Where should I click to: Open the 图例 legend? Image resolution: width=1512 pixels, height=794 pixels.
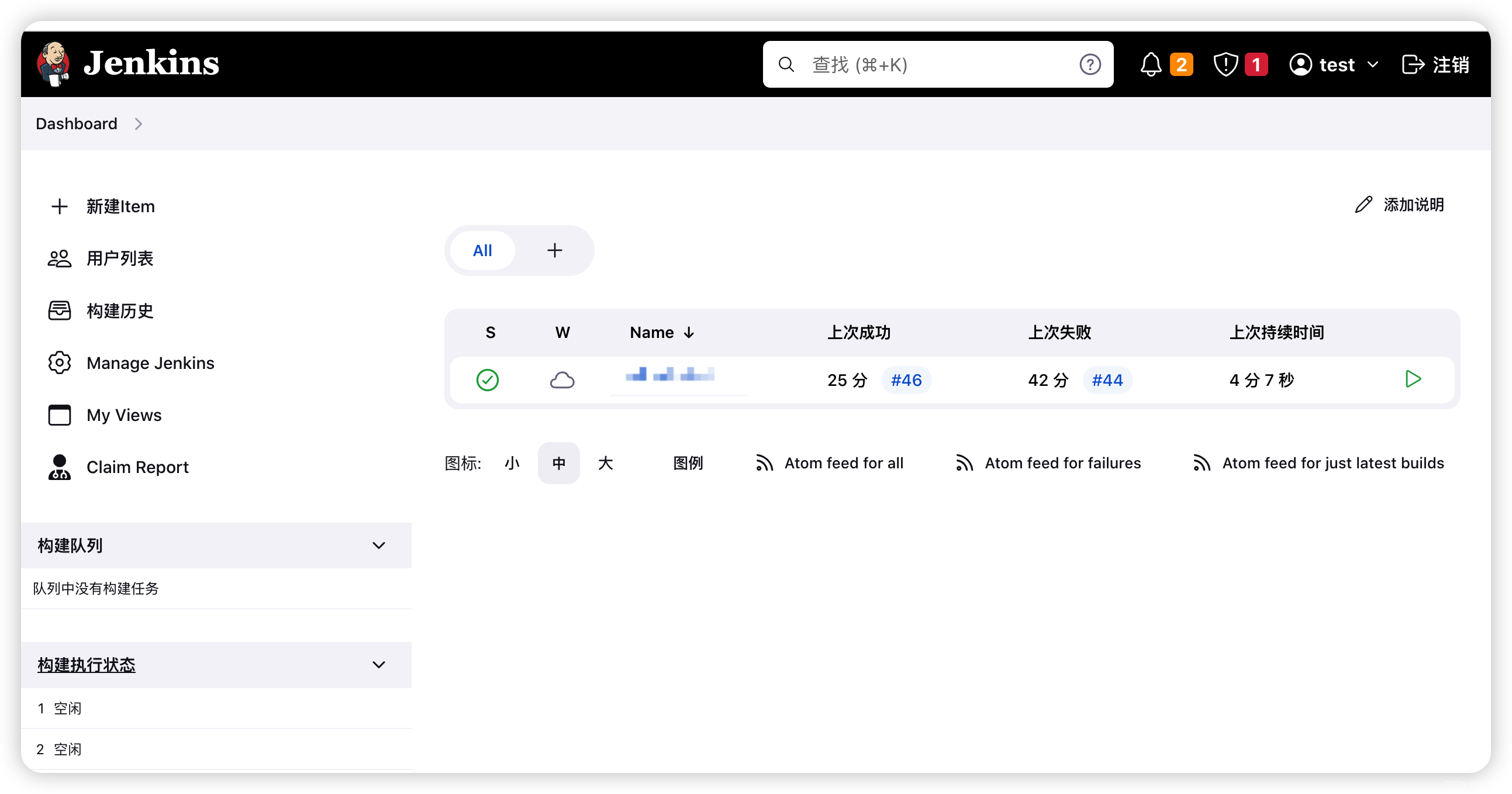(688, 464)
